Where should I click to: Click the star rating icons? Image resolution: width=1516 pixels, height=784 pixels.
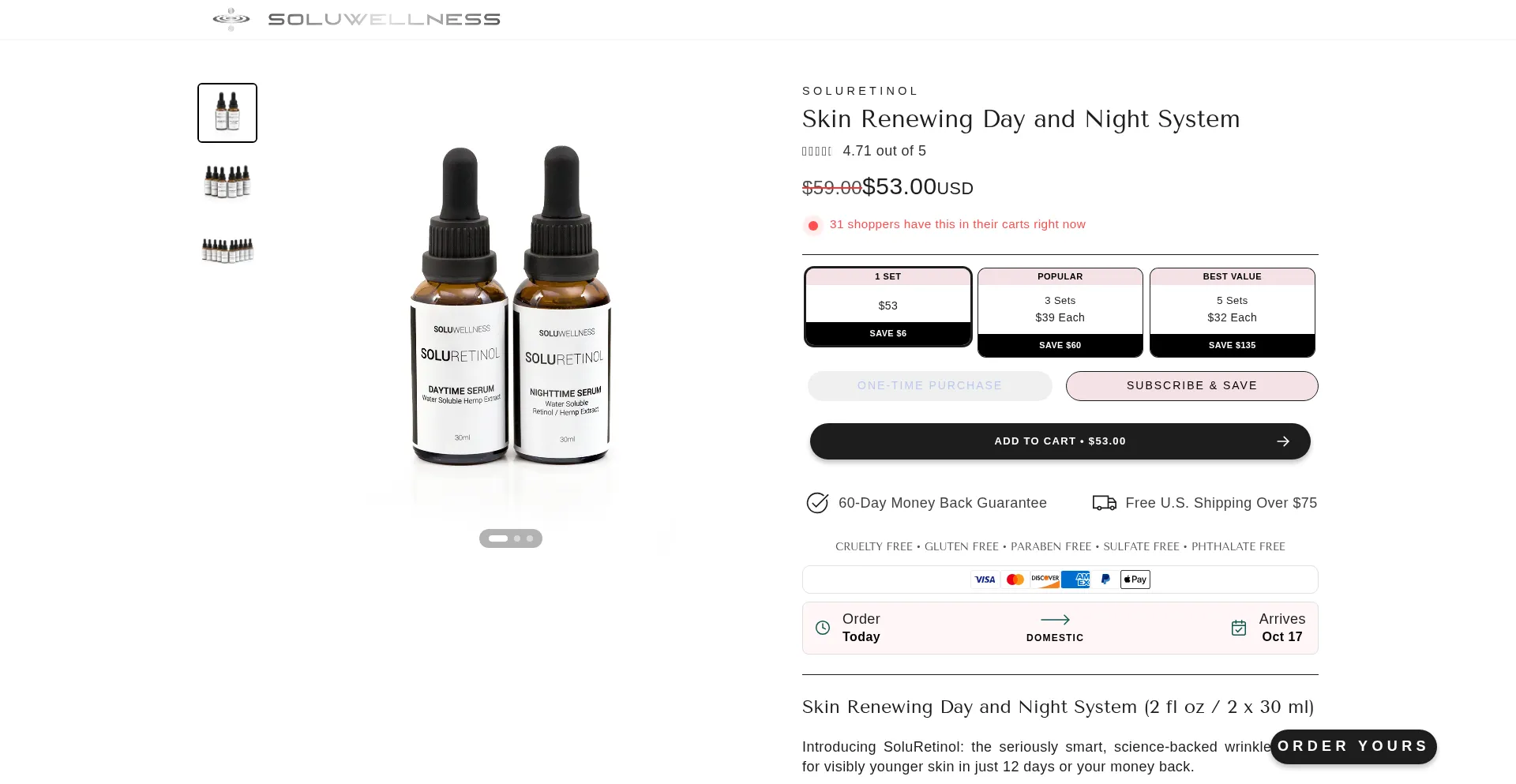817,152
